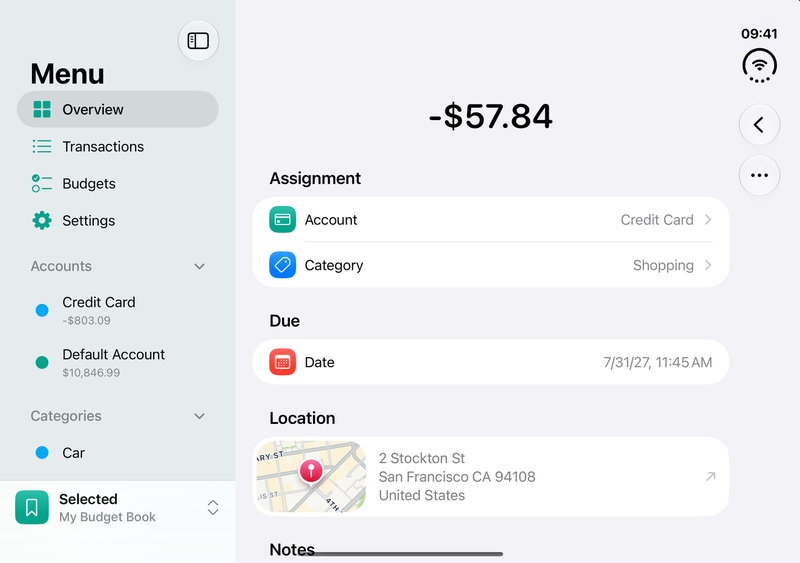Click the blue Category tag icon
800x563 pixels.
(x=283, y=265)
